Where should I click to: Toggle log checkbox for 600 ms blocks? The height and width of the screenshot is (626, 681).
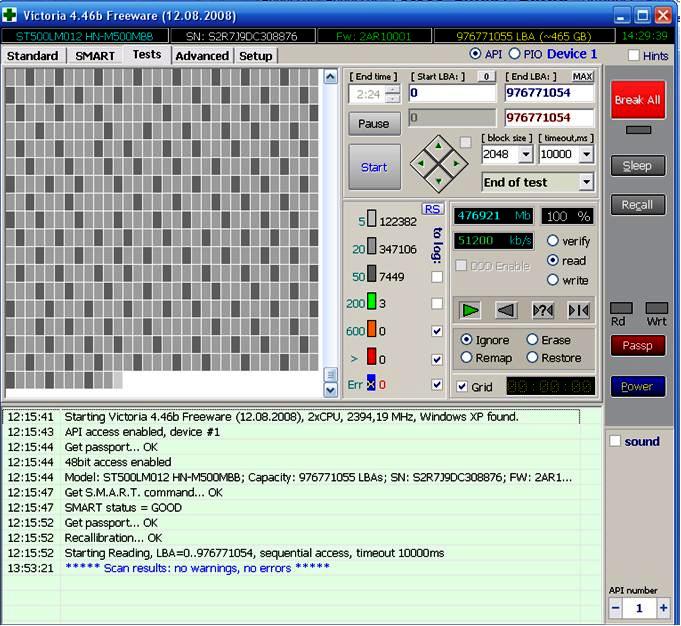coord(437,331)
